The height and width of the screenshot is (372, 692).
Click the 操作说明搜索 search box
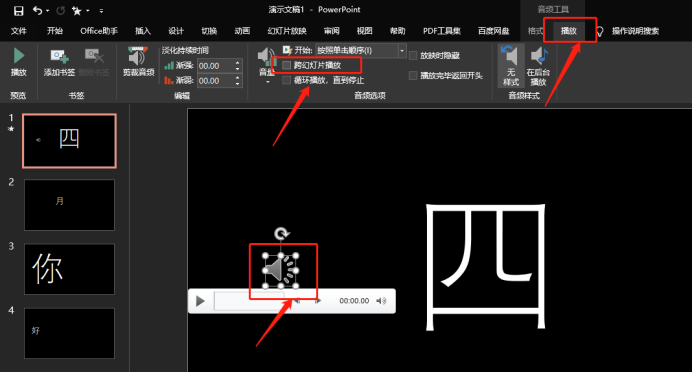tap(635, 31)
